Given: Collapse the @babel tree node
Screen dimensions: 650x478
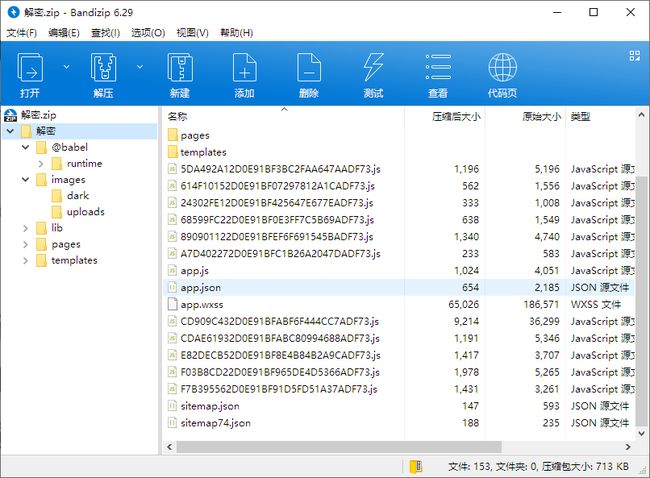Looking at the screenshot, I should [25, 147].
